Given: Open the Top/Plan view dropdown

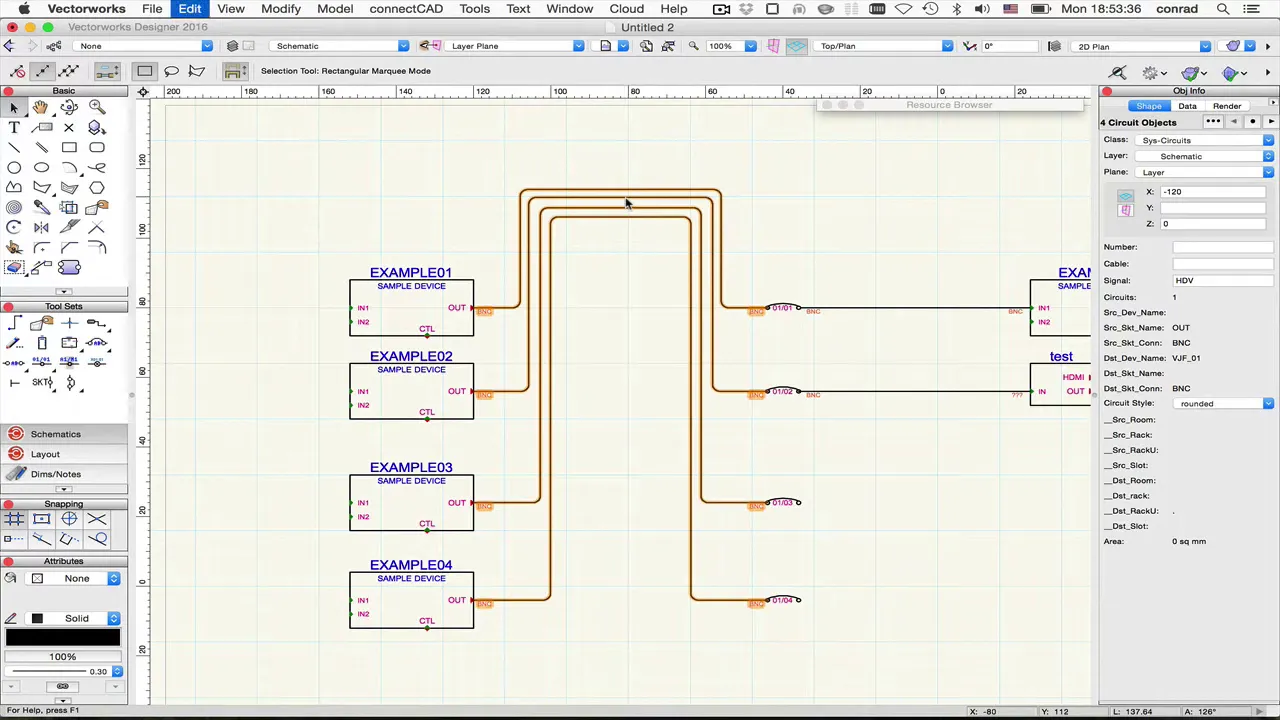Looking at the screenshot, I should (886, 46).
